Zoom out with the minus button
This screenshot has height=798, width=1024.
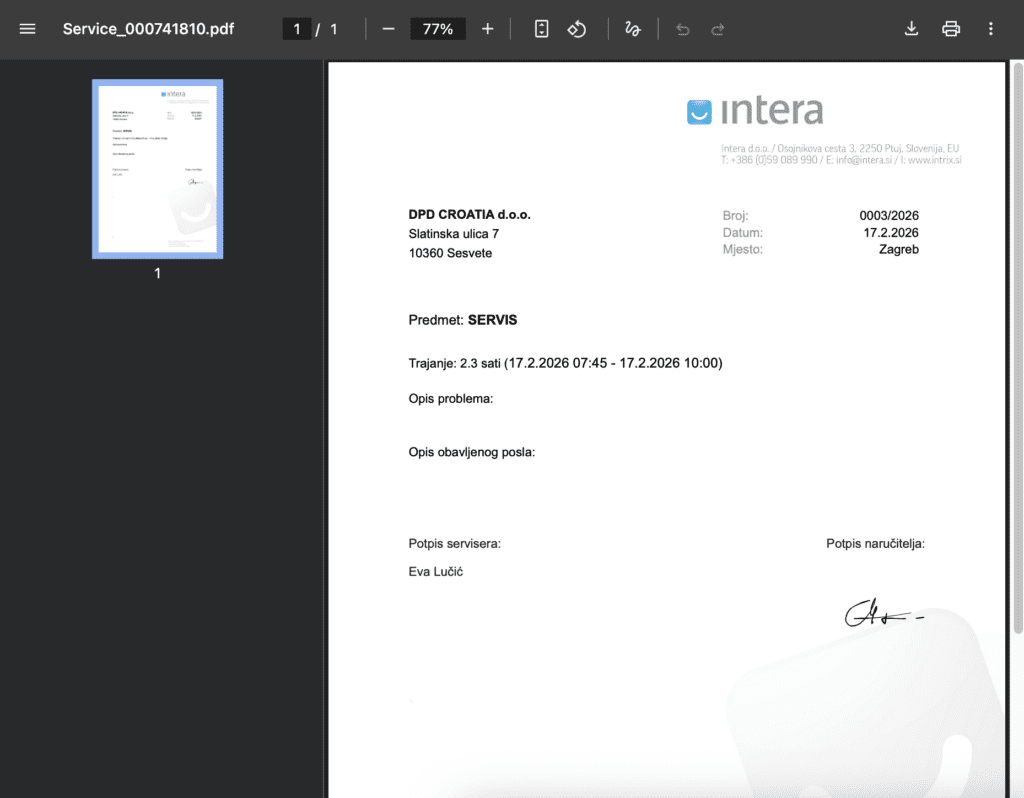[389, 29]
